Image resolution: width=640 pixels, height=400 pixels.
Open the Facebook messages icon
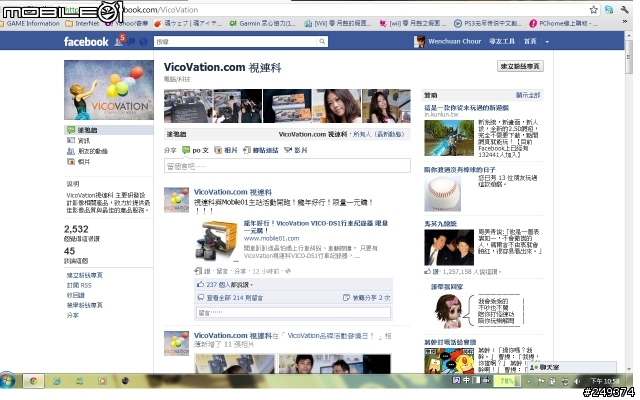tap(132, 42)
